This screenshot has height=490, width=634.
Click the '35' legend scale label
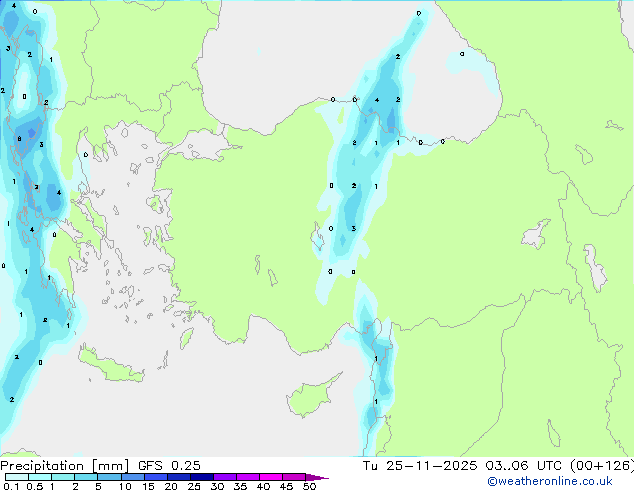point(240,486)
